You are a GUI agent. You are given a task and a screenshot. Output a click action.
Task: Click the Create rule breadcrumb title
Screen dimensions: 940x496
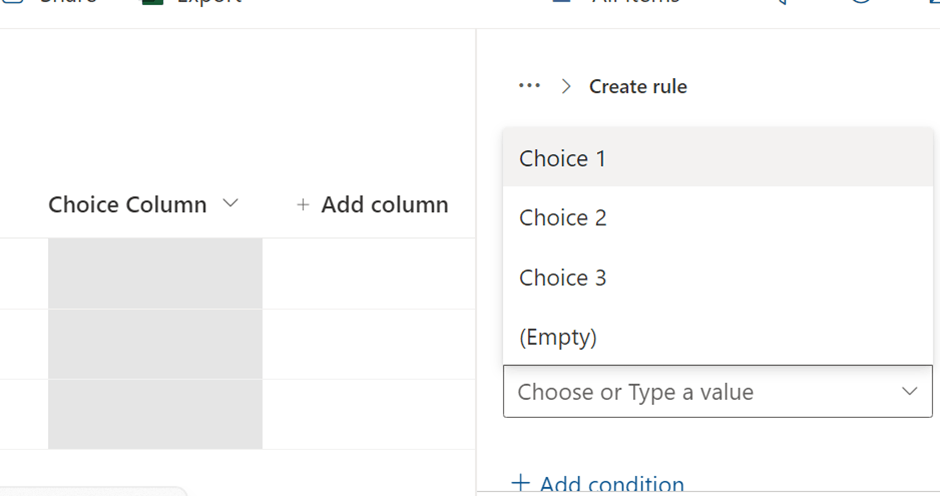point(638,86)
